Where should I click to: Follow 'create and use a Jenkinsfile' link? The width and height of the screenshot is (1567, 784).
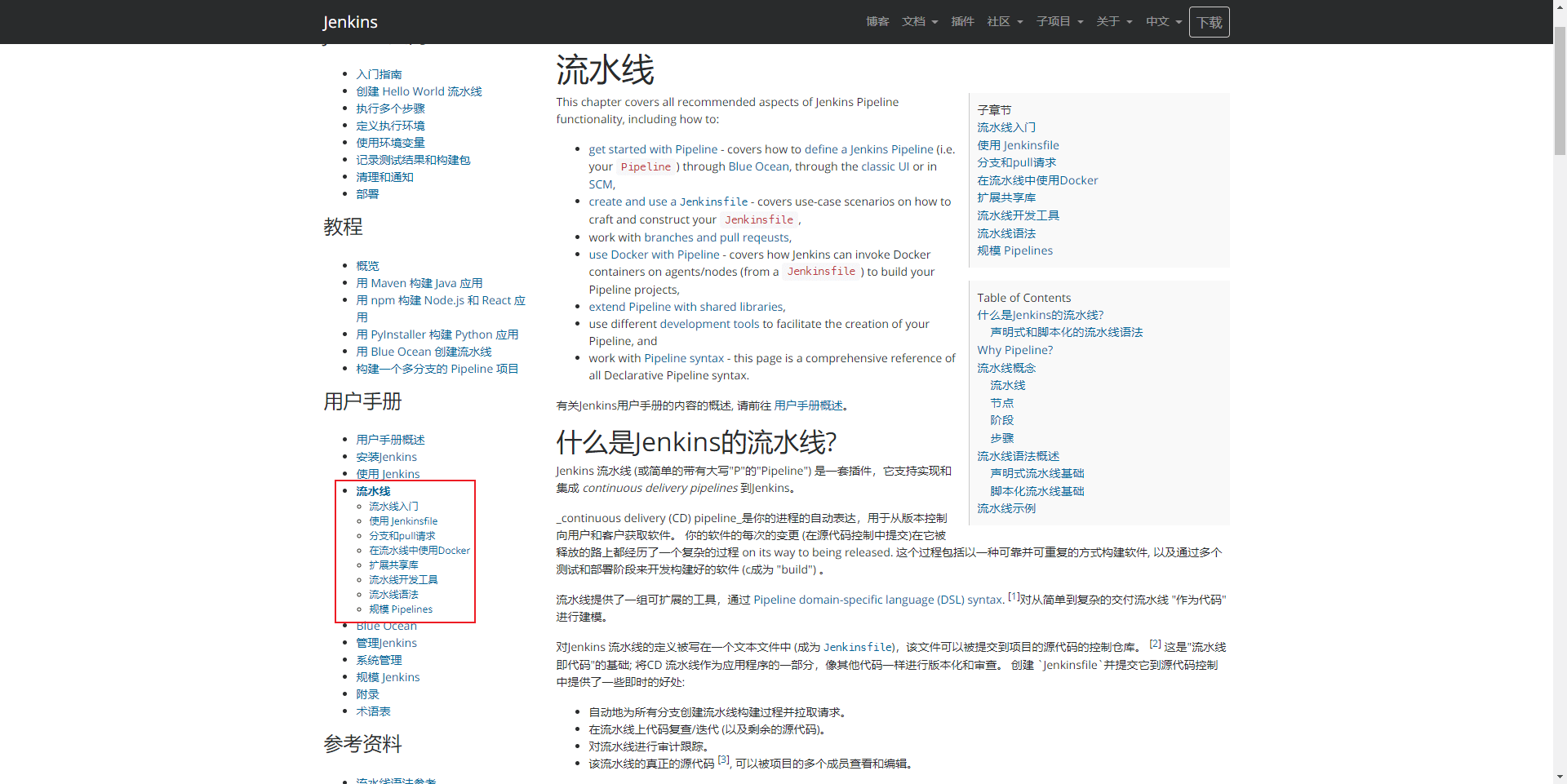pos(668,202)
